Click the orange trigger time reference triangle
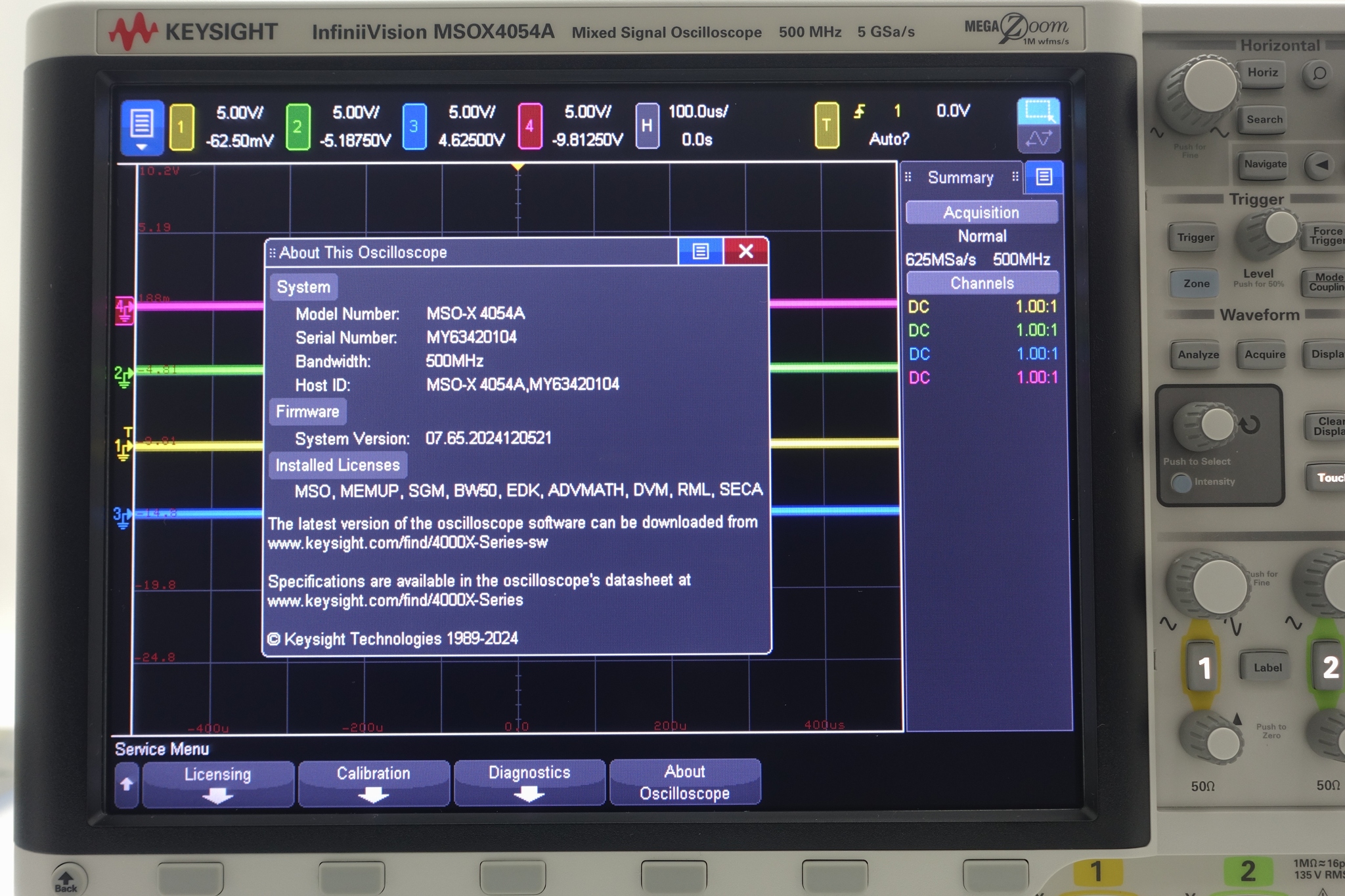Screen dimensions: 1345x896 pos(518,167)
